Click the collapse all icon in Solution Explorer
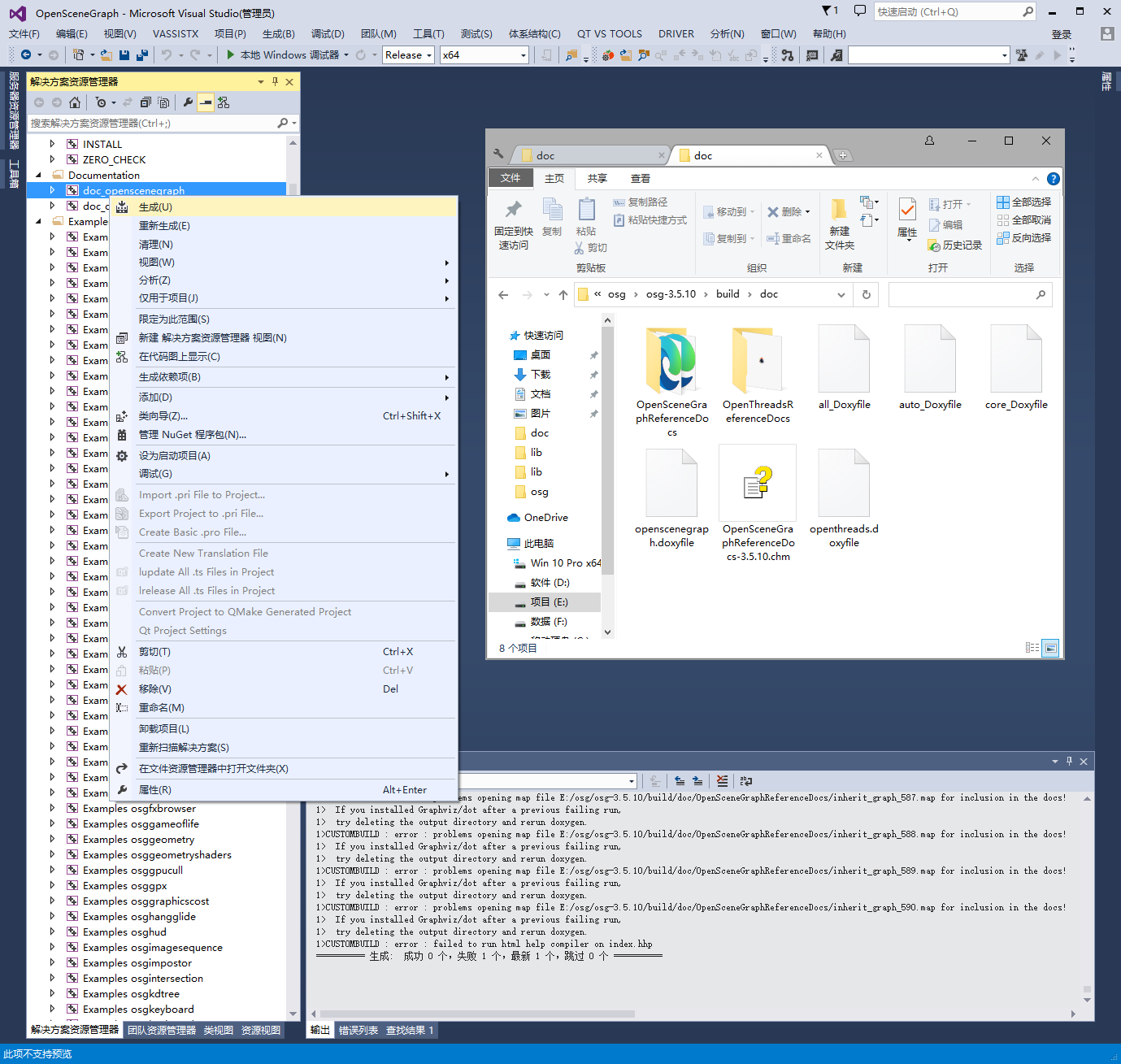1121x1064 pixels. point(146,102)
